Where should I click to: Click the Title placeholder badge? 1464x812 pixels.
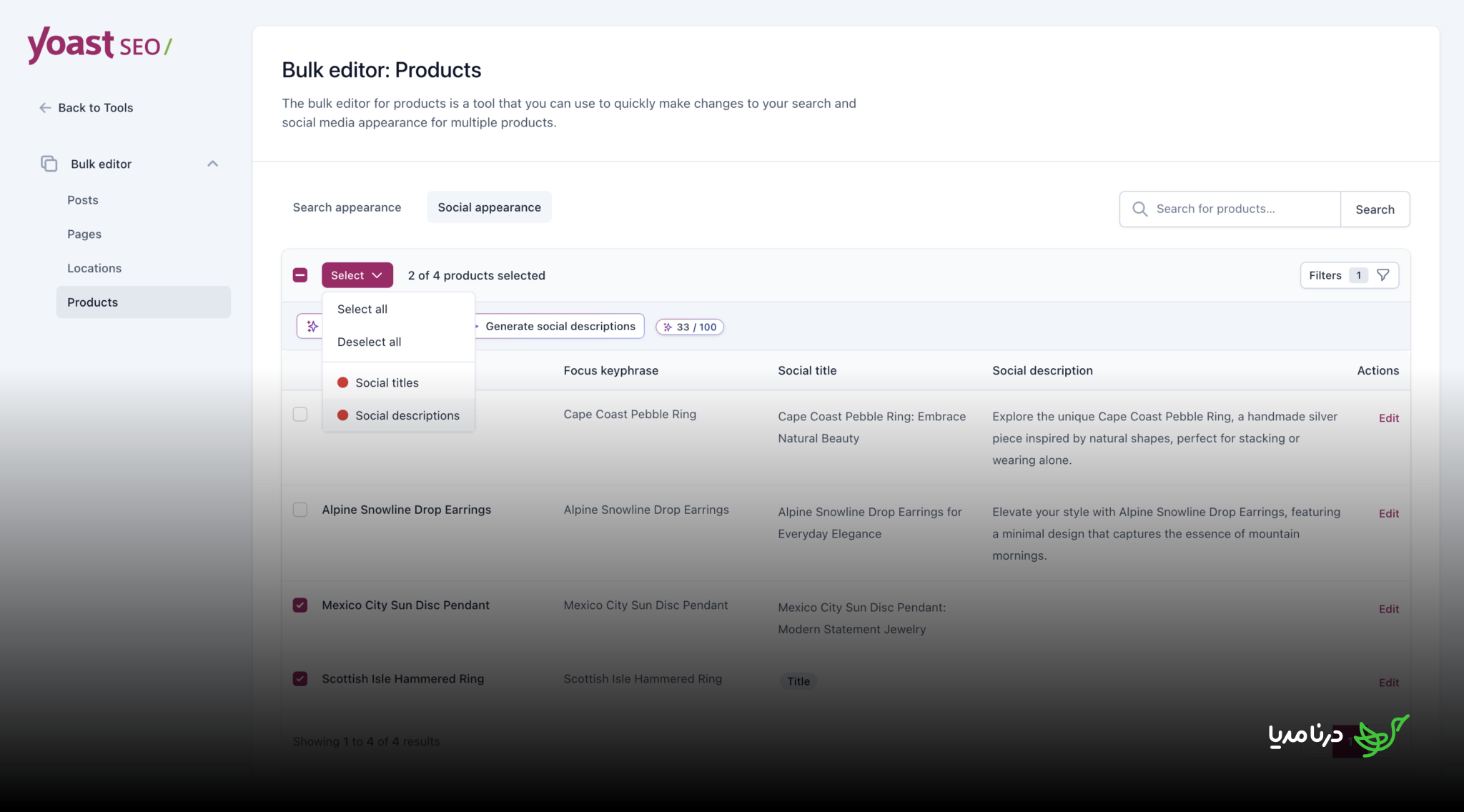tap(798, 681)
